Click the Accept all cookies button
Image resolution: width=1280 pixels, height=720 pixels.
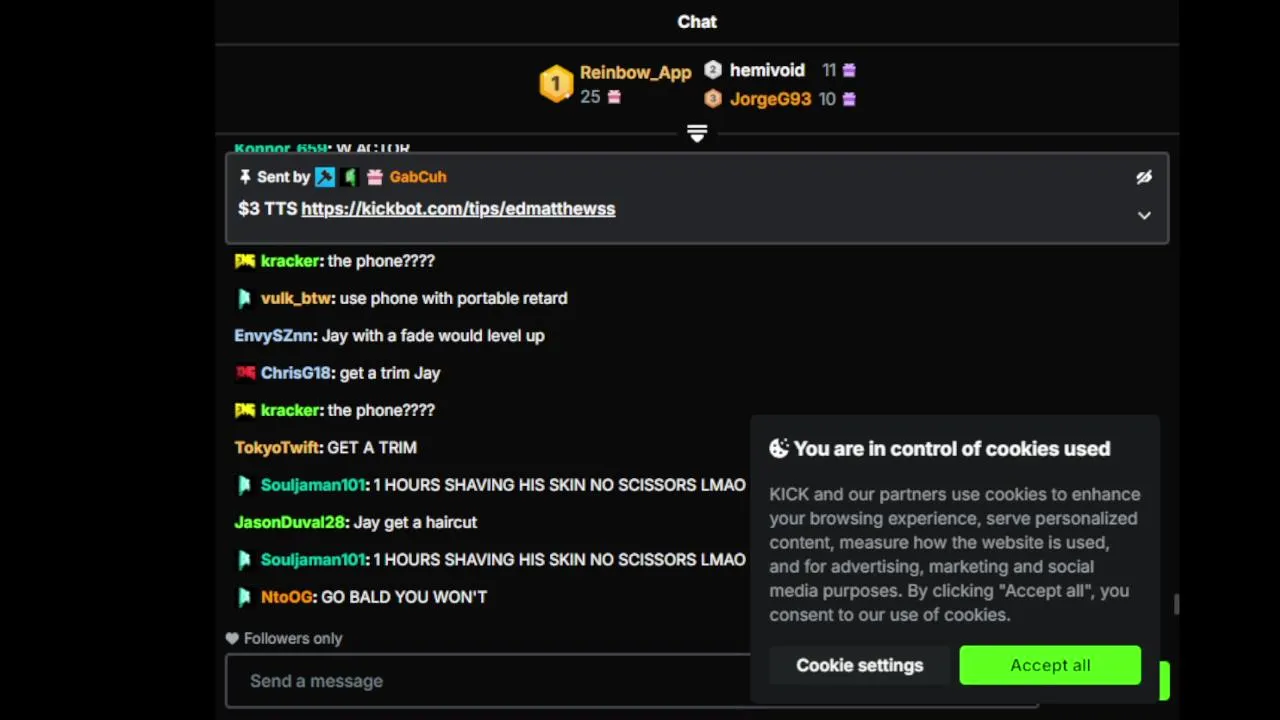point(1050,665)
